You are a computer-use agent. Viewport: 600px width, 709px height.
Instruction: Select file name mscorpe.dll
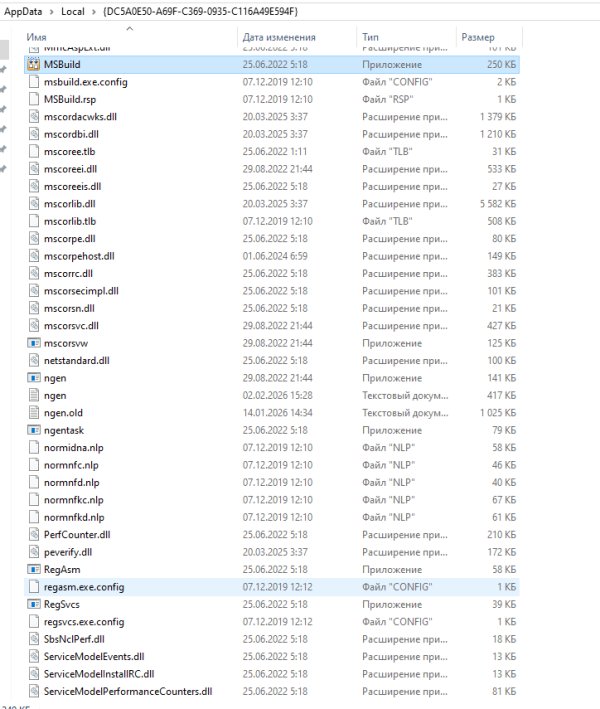pos(70,239)
